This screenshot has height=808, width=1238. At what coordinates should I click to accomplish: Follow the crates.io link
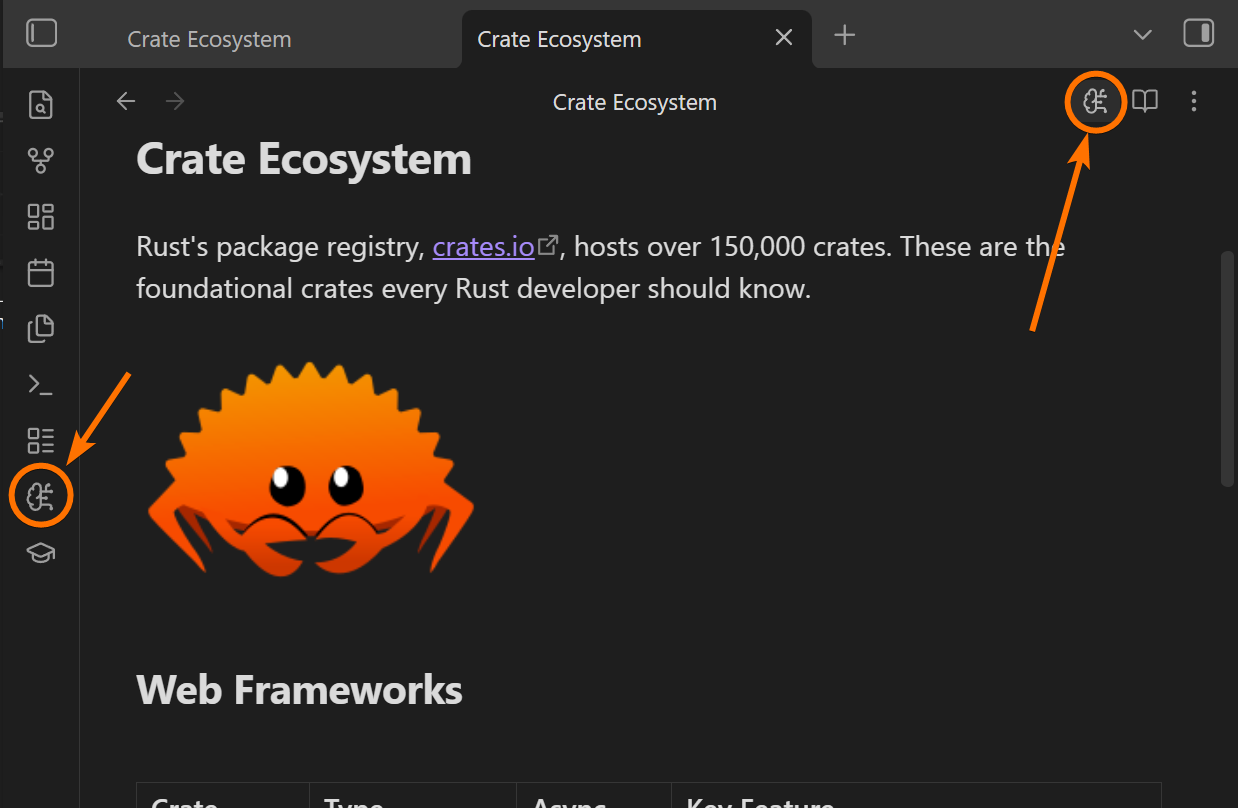click(483, 246)
